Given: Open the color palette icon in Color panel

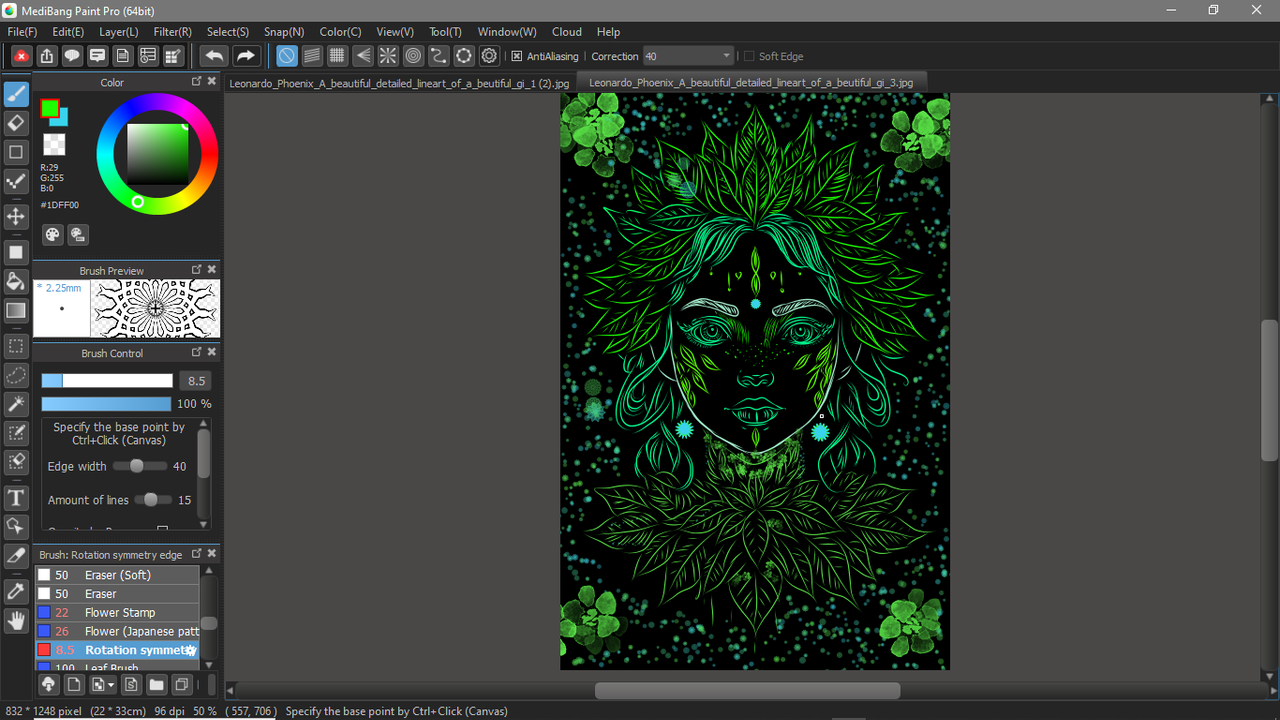Looking at the screenshot, I should coord(53,234).
